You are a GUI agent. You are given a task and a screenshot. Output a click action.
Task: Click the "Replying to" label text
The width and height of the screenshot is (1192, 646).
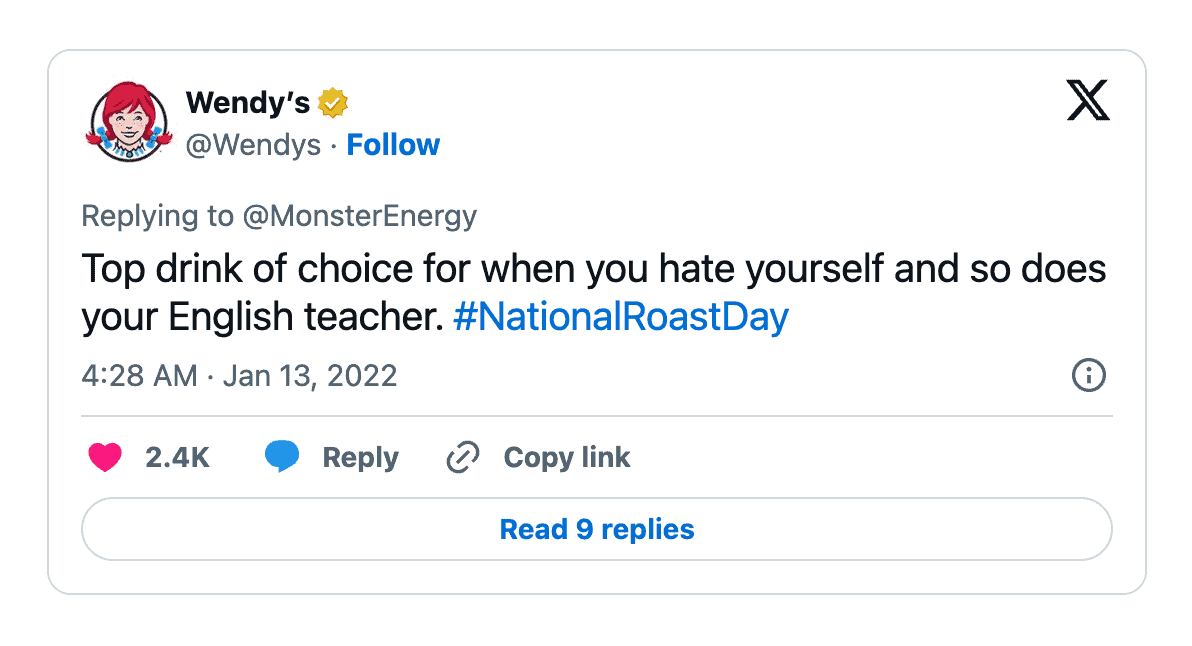coord(157,216)
